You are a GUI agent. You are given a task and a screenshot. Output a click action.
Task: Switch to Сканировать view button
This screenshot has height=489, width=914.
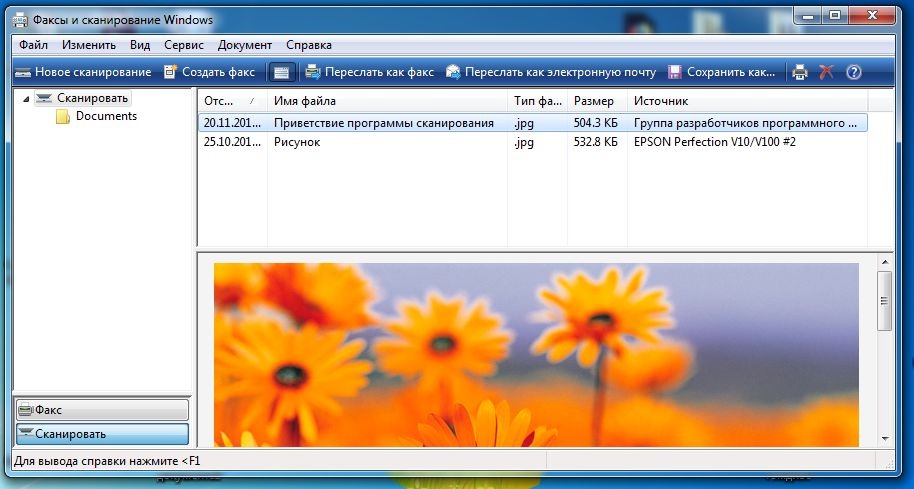pos(101,434)
